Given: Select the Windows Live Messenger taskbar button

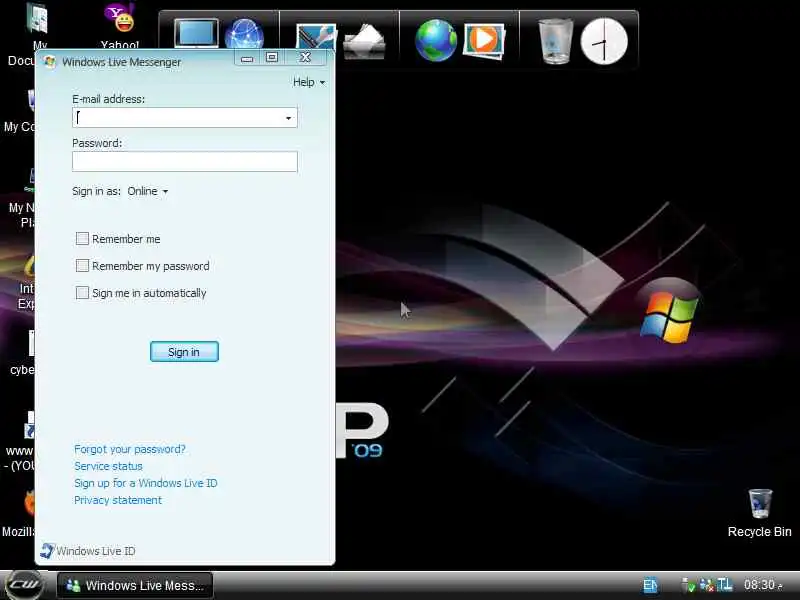Looking at the screenshot, I should click(x=135, y=585).
